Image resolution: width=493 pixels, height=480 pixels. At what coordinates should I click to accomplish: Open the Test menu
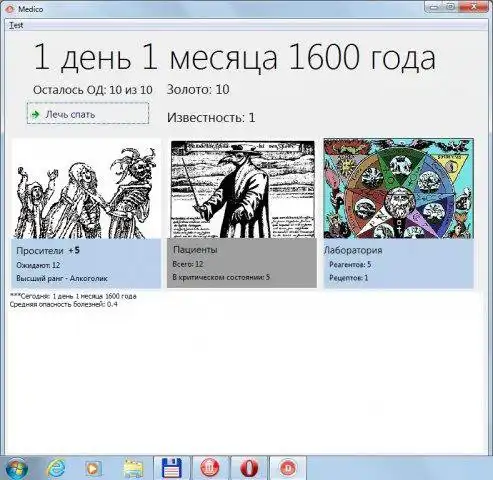pos(16,25)
